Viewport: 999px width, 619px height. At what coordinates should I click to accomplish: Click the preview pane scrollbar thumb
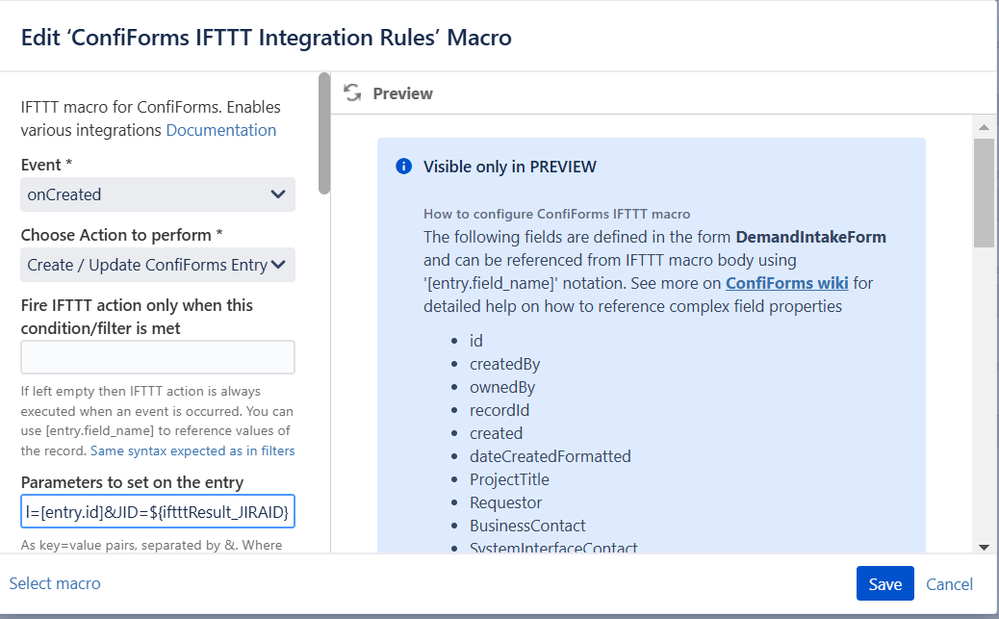click(x=984, y=193)
